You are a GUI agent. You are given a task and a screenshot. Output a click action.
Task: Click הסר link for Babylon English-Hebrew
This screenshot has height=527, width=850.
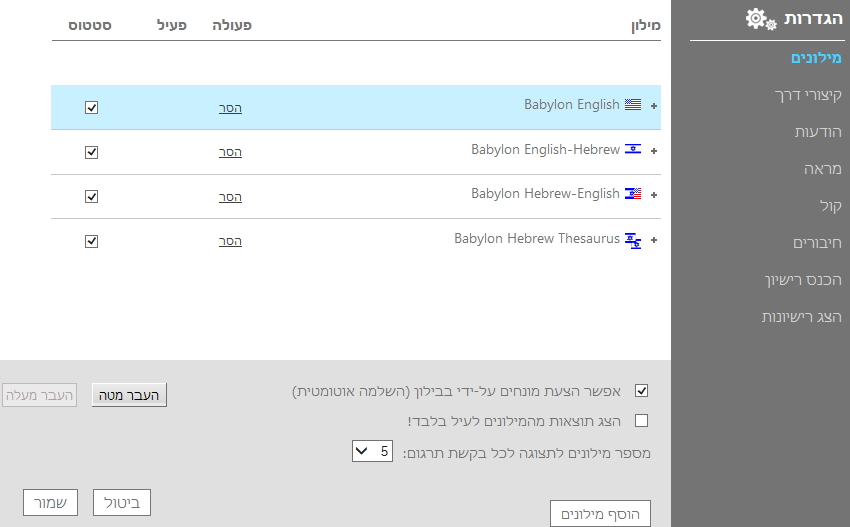point(230,152)
